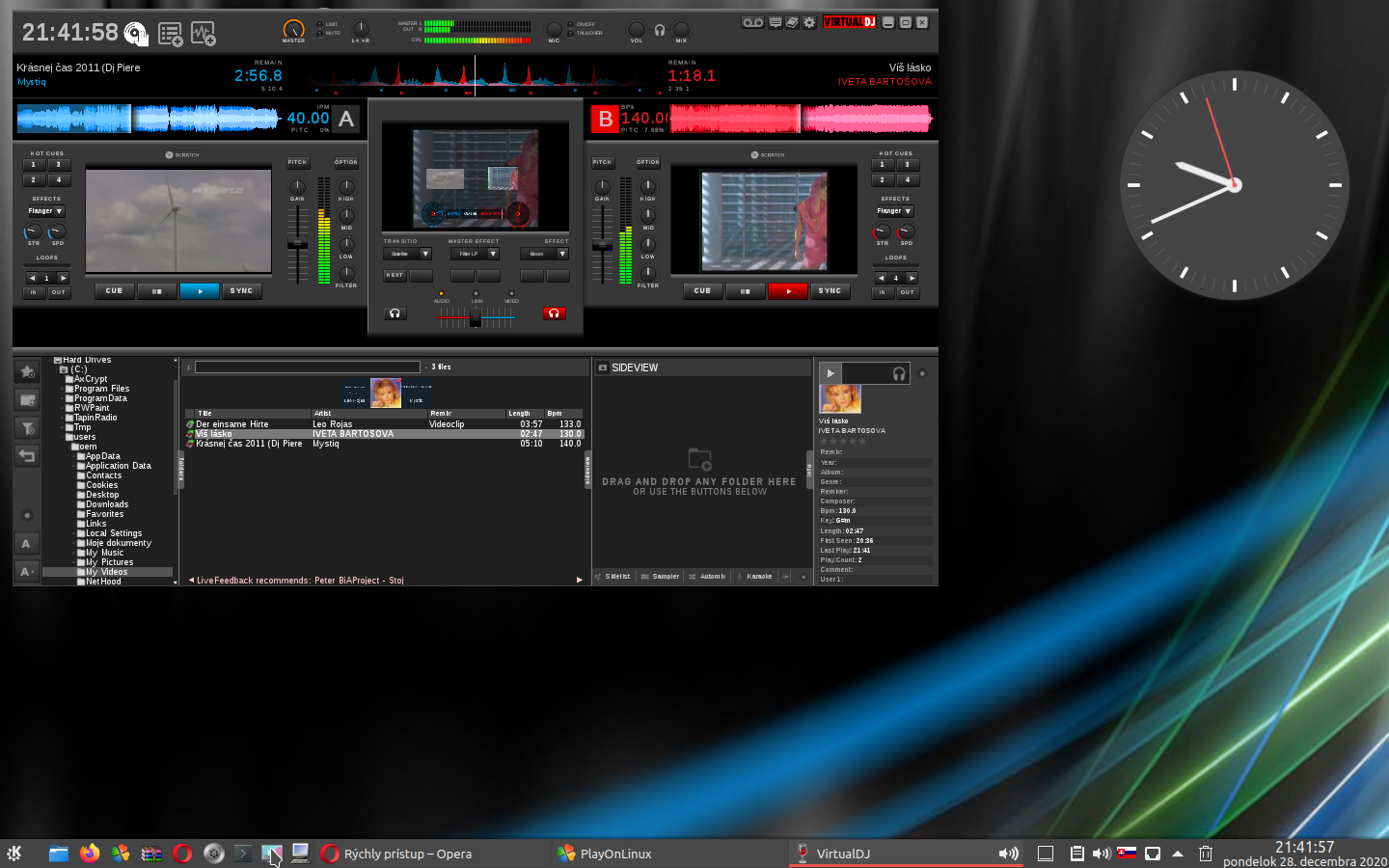1389x868 pixels.
Task: Click hot cue 3 on deck A
Action: pos(58,165)
